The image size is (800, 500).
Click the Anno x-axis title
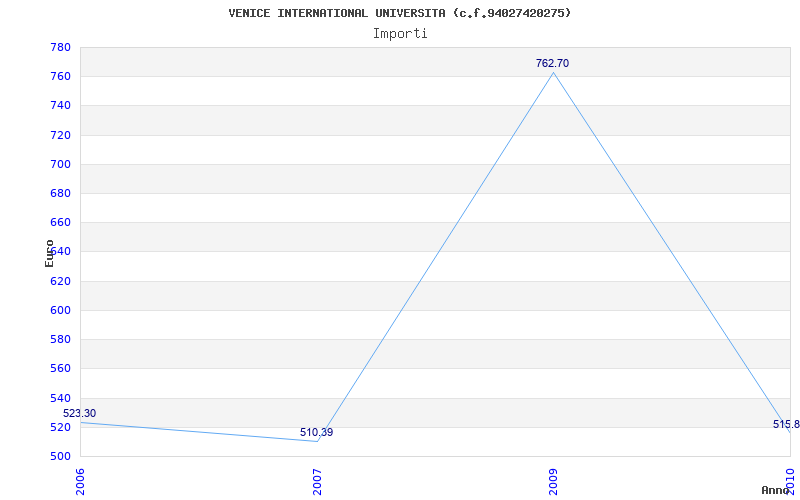coord(775,490)
